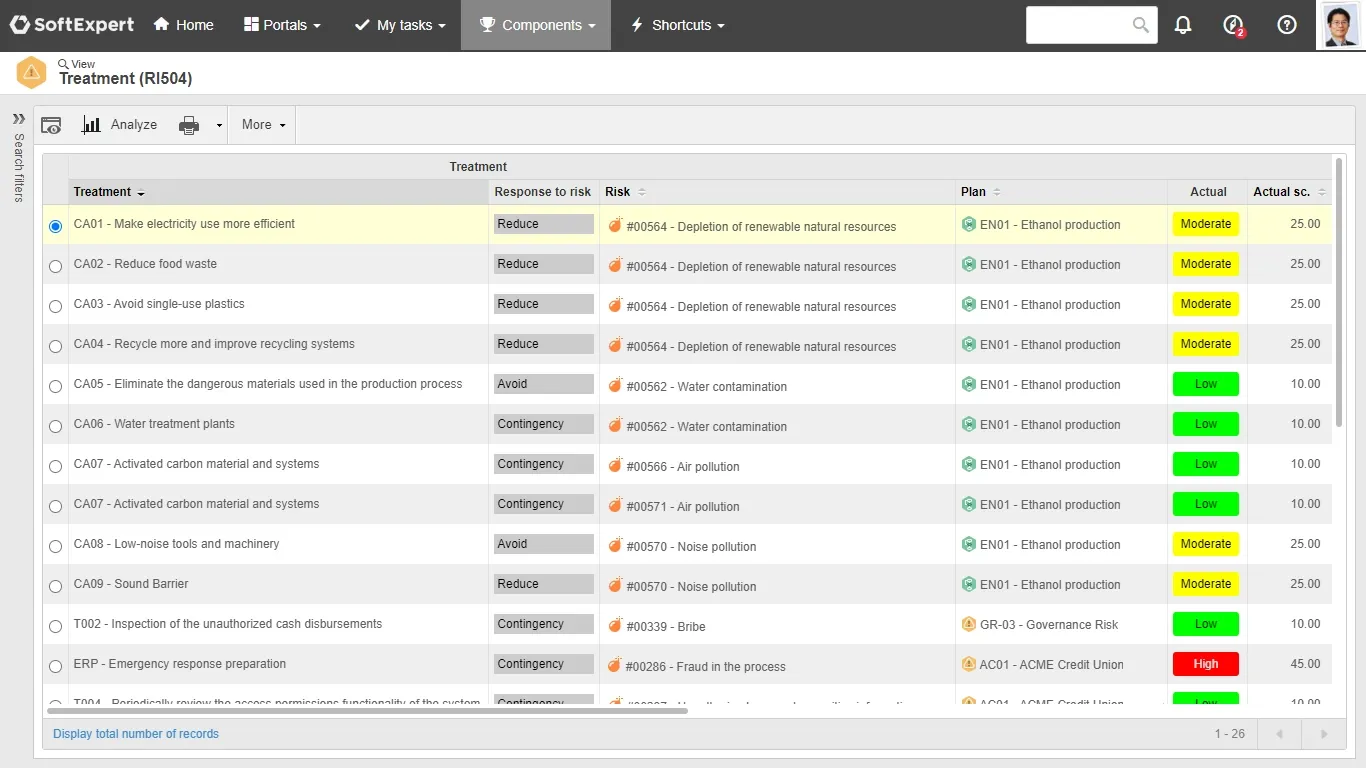Select the CA01 row radio button
1366x768 pixels.
coord(55,226)
